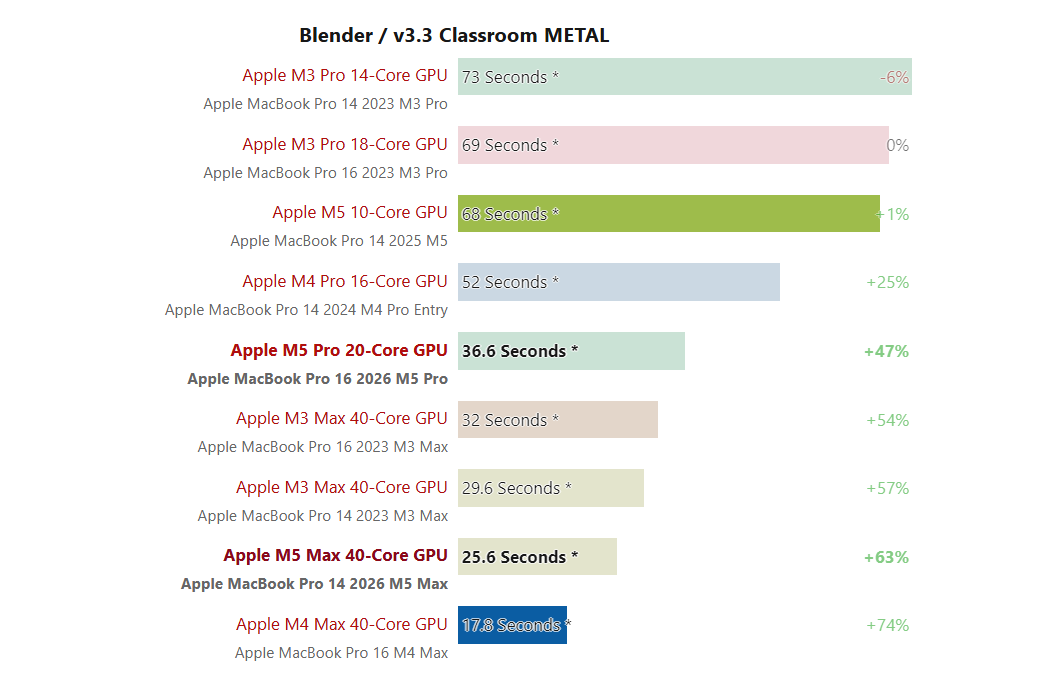The height and width of the screenshot is (683, 1040).
Task: Click the Blender v3.3 Classroom METAL chart title
Action: click(454, 36)
